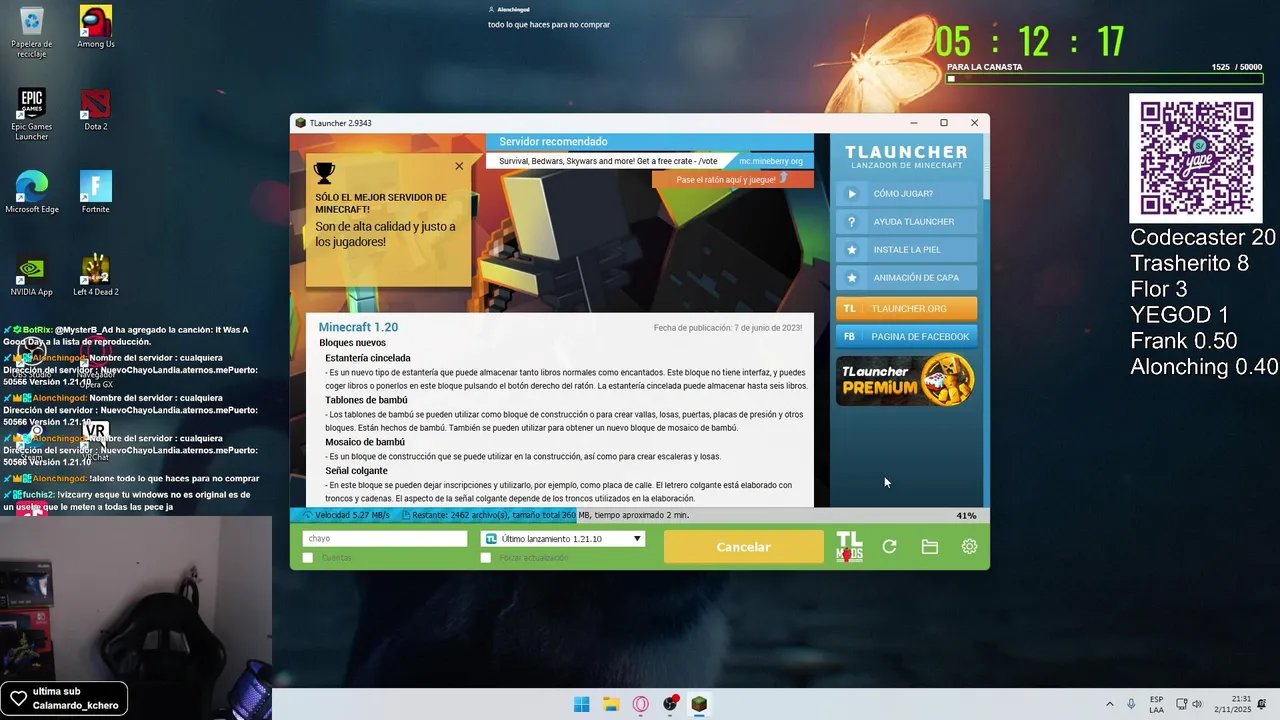Click the chayo username field
The height and width of the screenshot is (720, 1280).
[x=385, y=539]
